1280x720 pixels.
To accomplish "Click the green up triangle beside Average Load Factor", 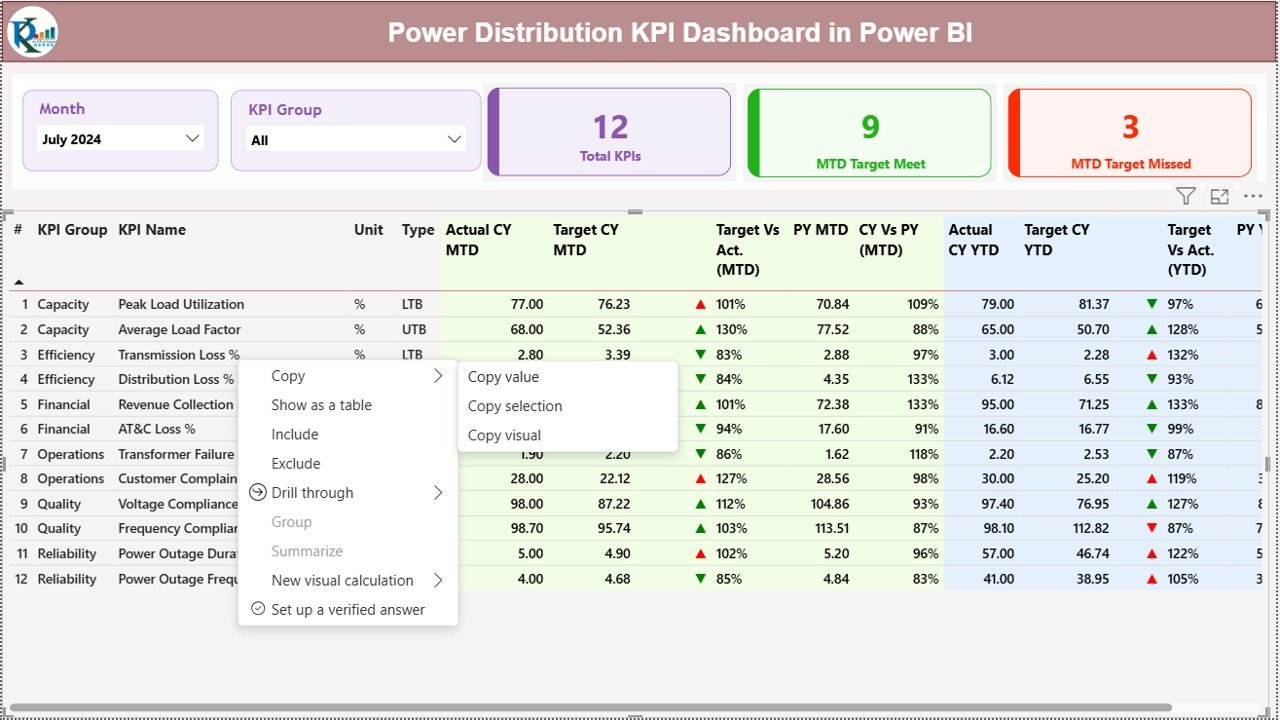I will click(700, 329).
